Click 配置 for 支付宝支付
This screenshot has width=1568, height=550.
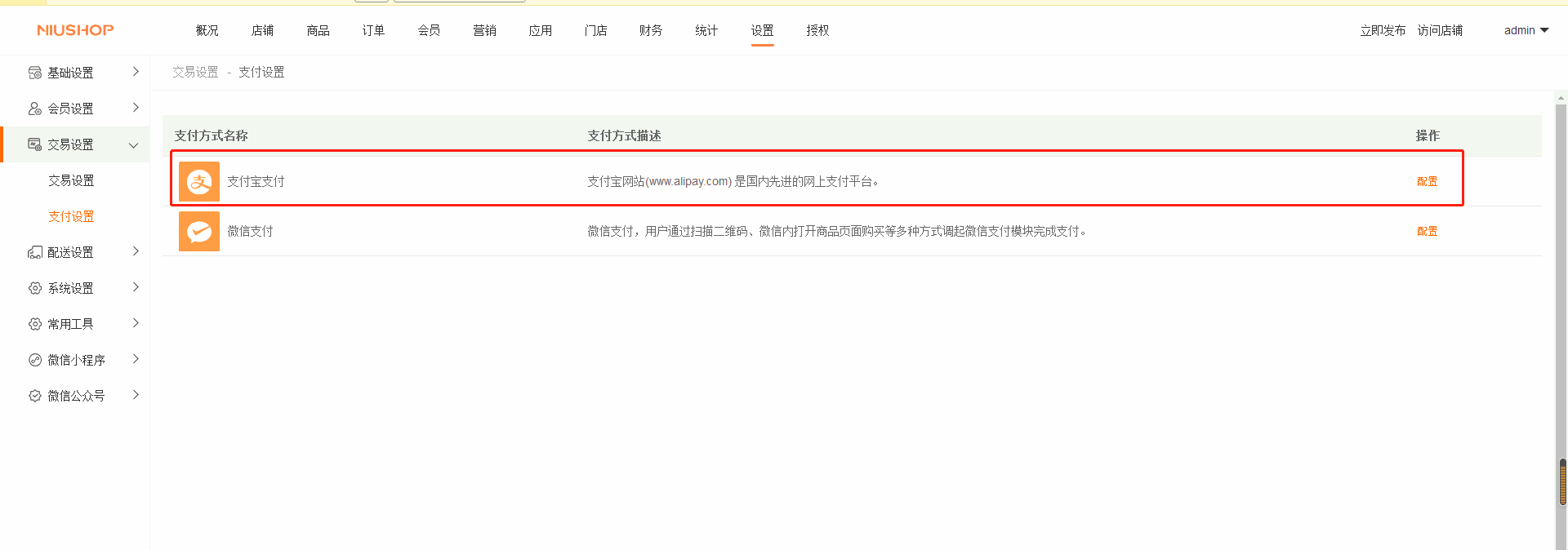[x=1428, y=181]
